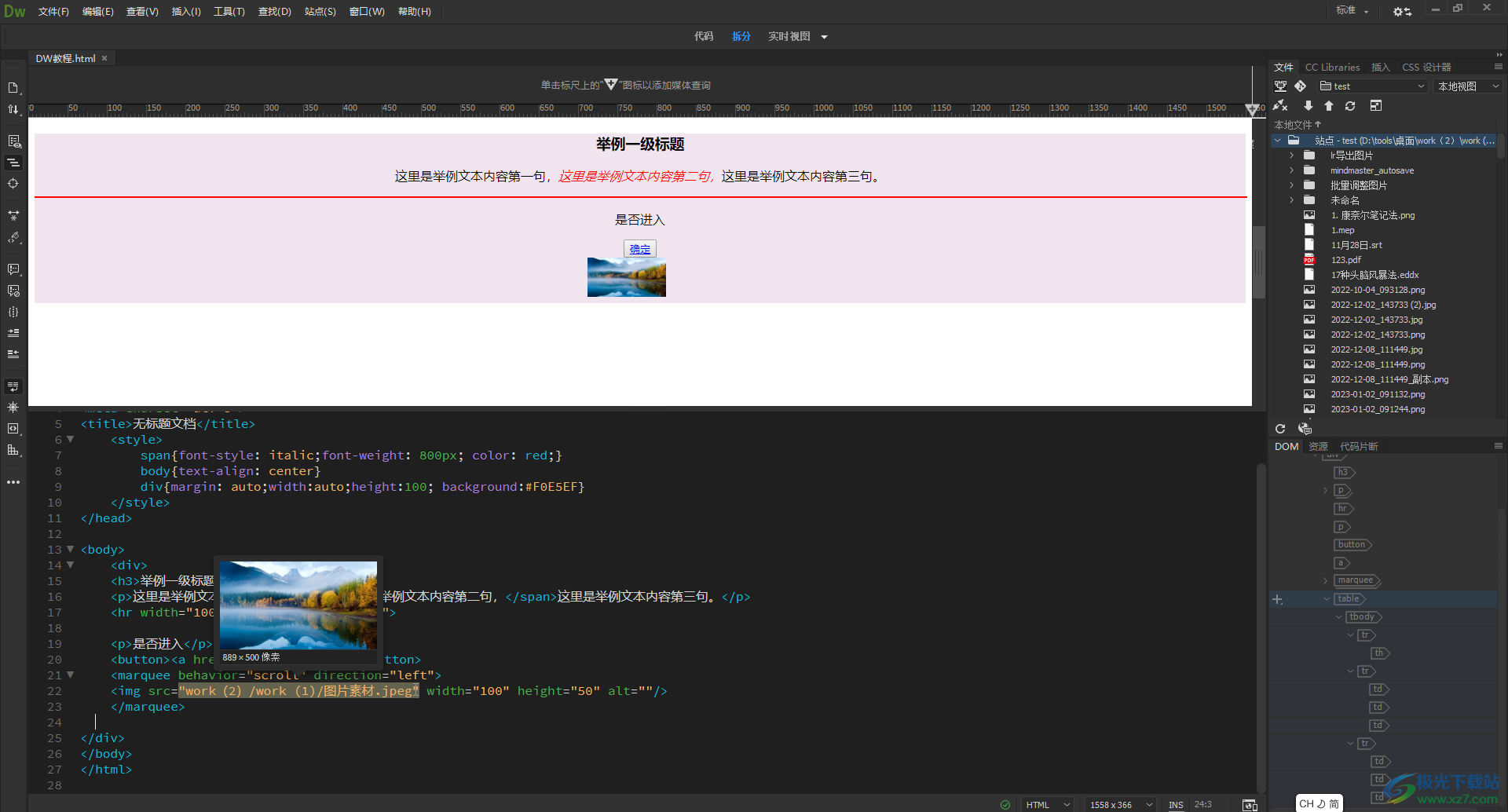Click the put files up arrow

pyautogui.click(x=1329, y=105)
